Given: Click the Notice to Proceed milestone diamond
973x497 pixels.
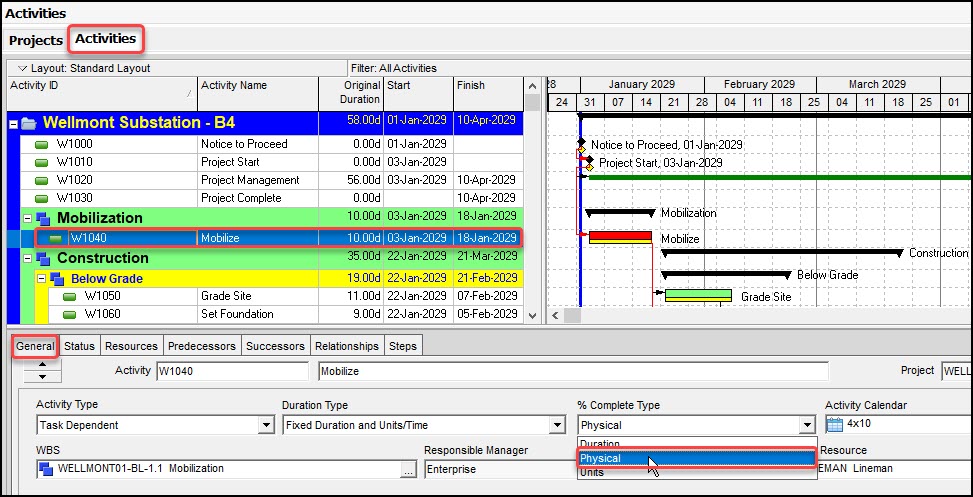Looking at the screenshot, I should (581, 143).
